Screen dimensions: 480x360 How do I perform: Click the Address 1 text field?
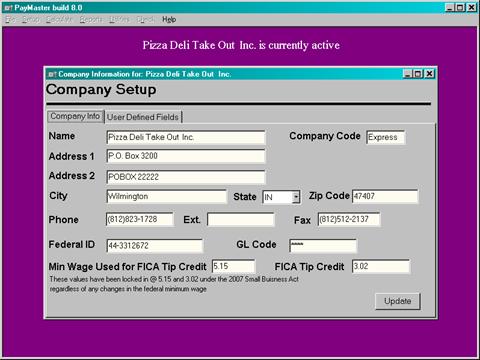186,156
